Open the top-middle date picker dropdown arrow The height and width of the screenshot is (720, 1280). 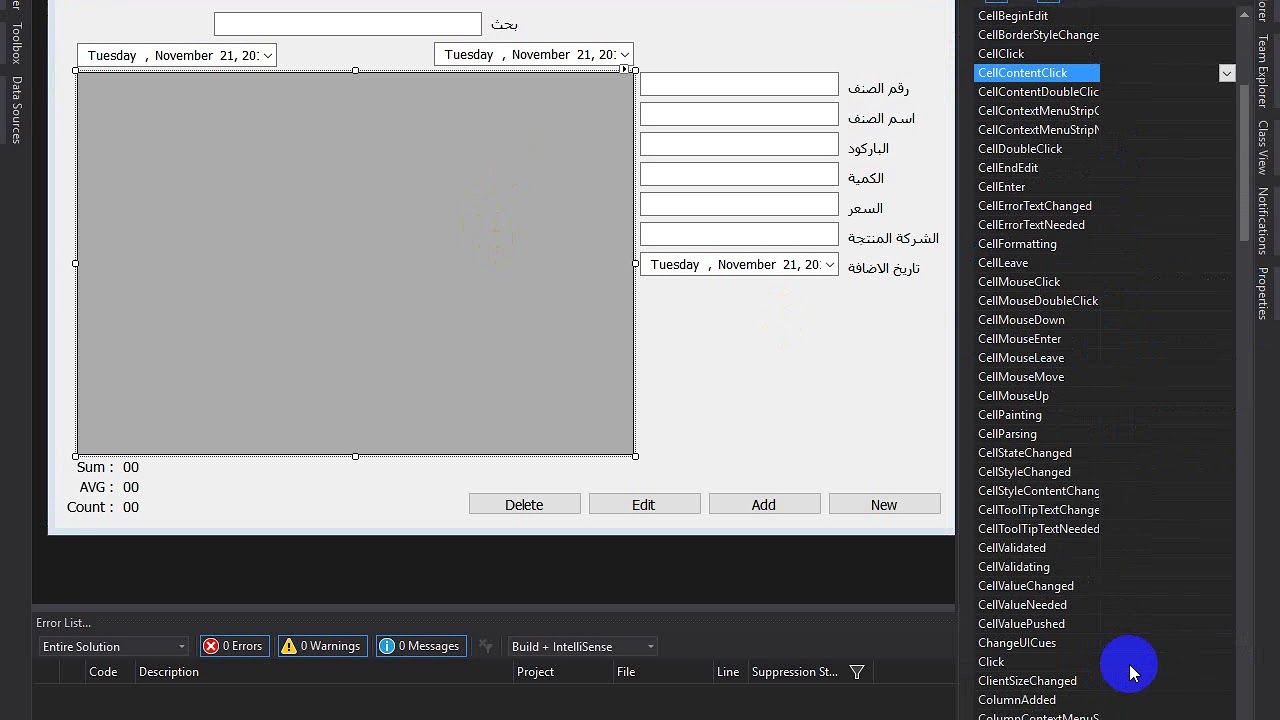(x=624, y=55)
